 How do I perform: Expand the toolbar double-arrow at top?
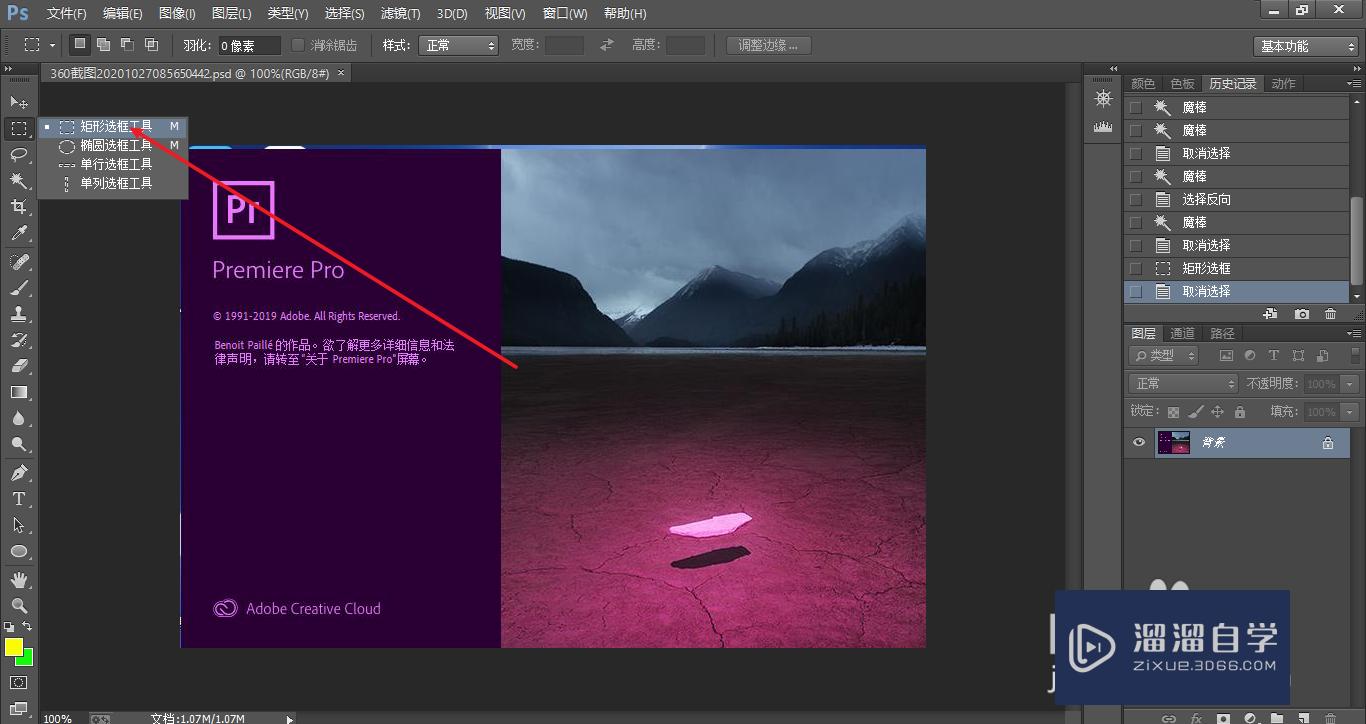tap(8, 69)
